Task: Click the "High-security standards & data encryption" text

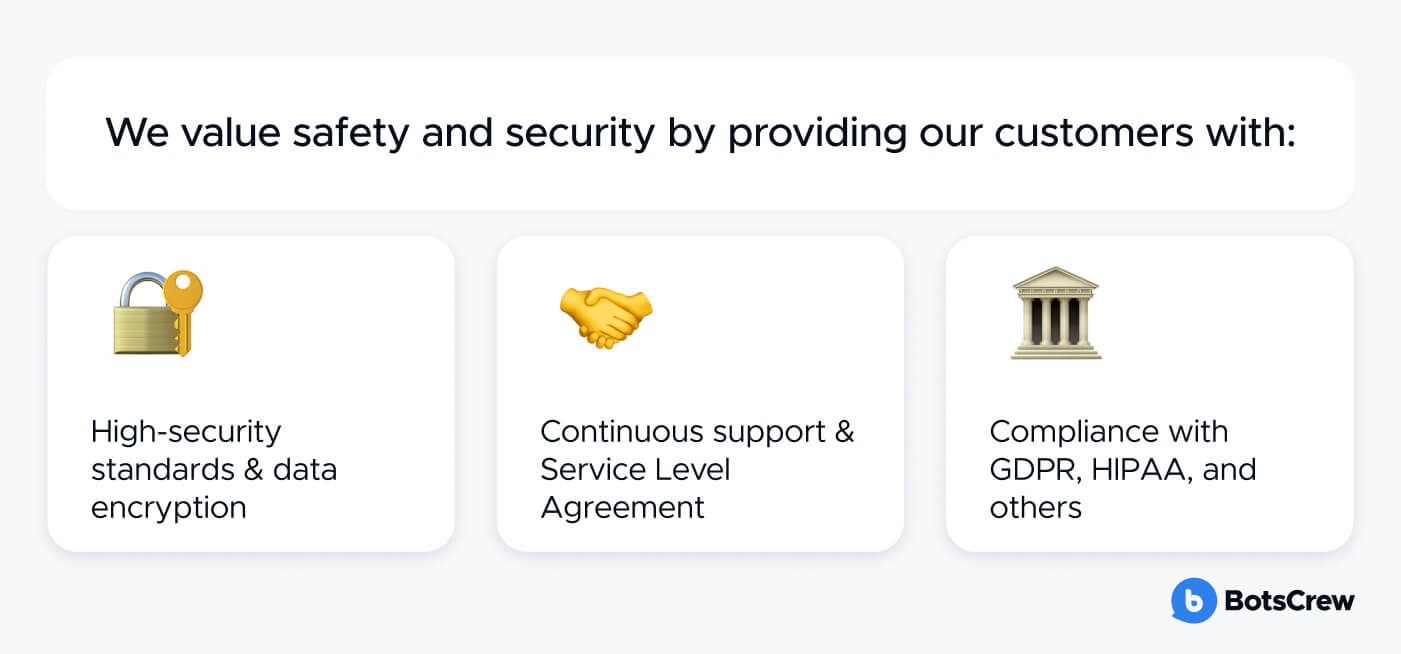Action: tap(214, 469)
